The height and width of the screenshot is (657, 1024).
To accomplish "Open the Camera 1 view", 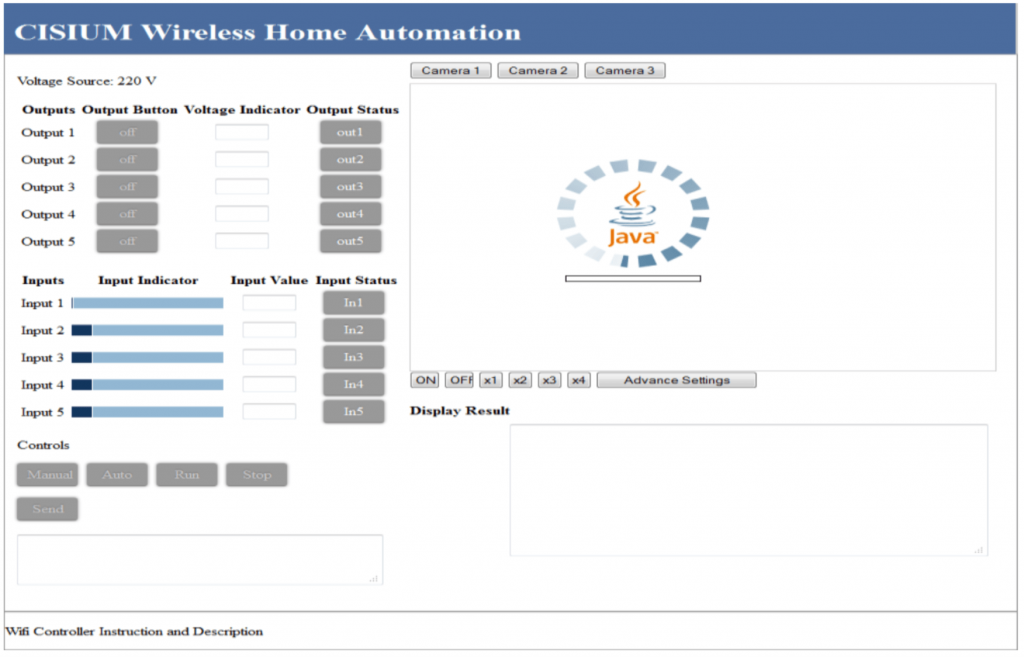I will click(451, 71).
